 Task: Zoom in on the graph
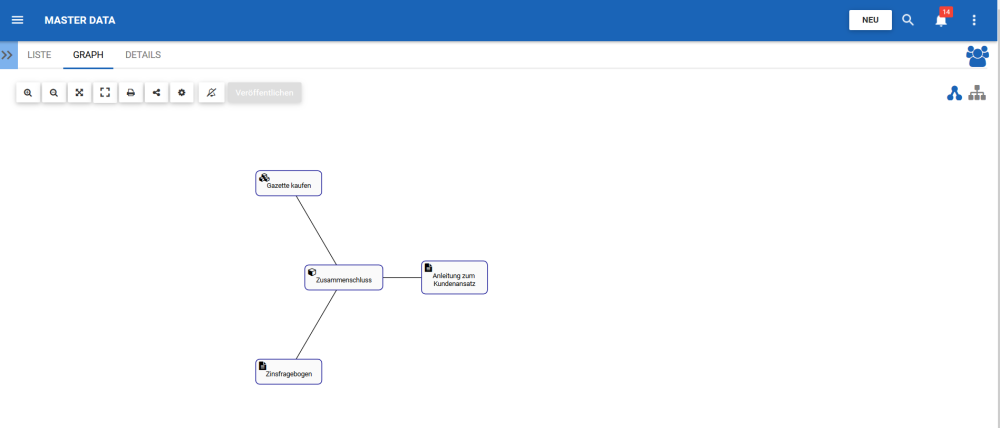pyautogui.click(x=28, y=92)
